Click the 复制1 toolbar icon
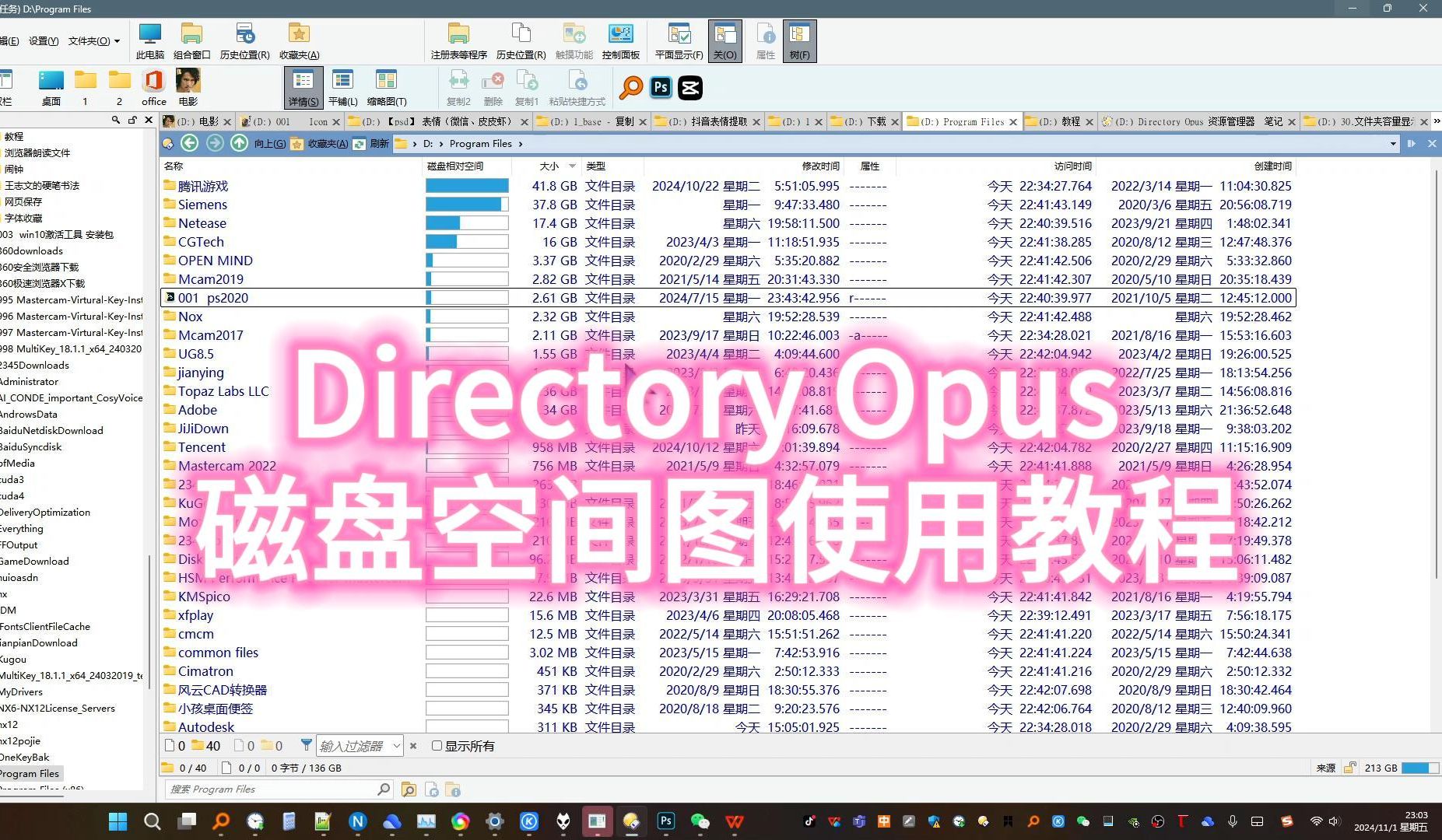The image size is (1442, 840). [x=527, y=87]
